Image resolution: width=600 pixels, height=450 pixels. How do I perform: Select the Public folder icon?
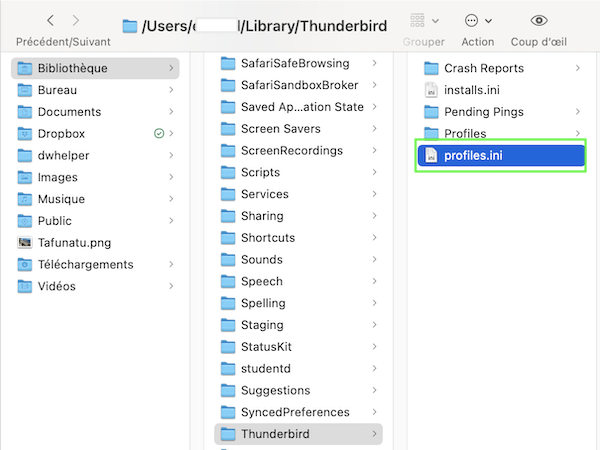(x=25, y=221)
